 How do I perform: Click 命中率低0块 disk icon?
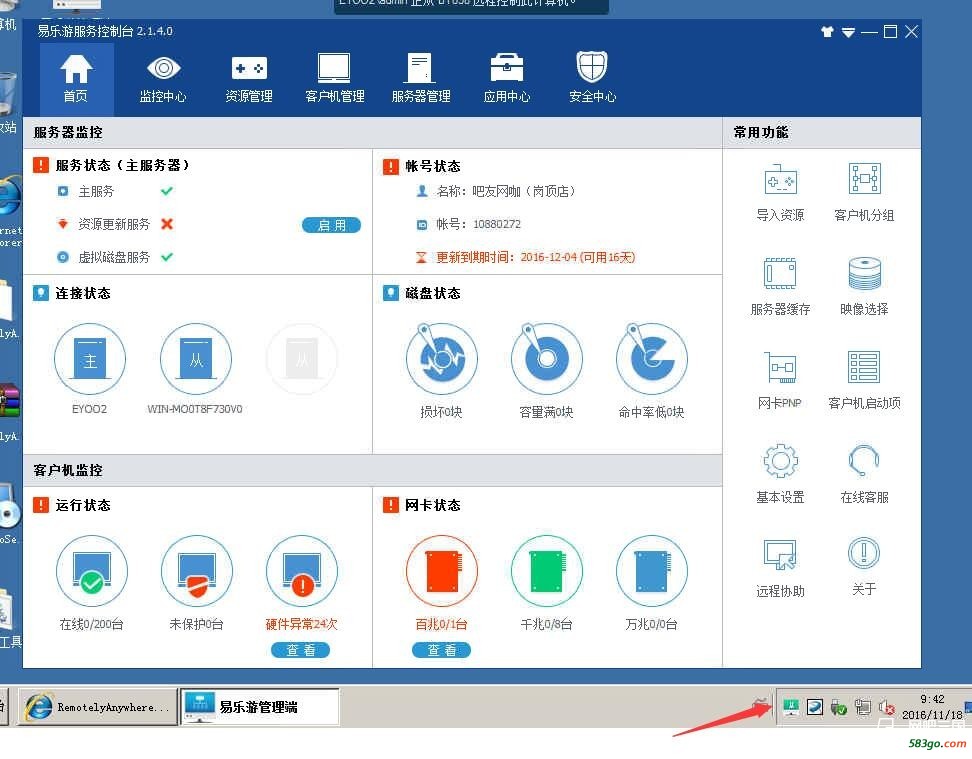pos(652,359)
